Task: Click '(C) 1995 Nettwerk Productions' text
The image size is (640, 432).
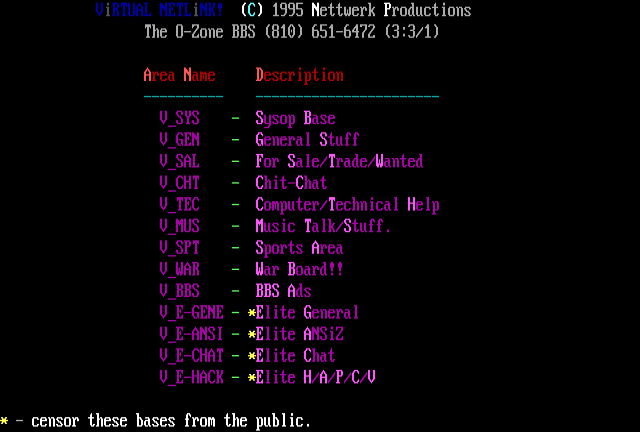Action: 356,10
